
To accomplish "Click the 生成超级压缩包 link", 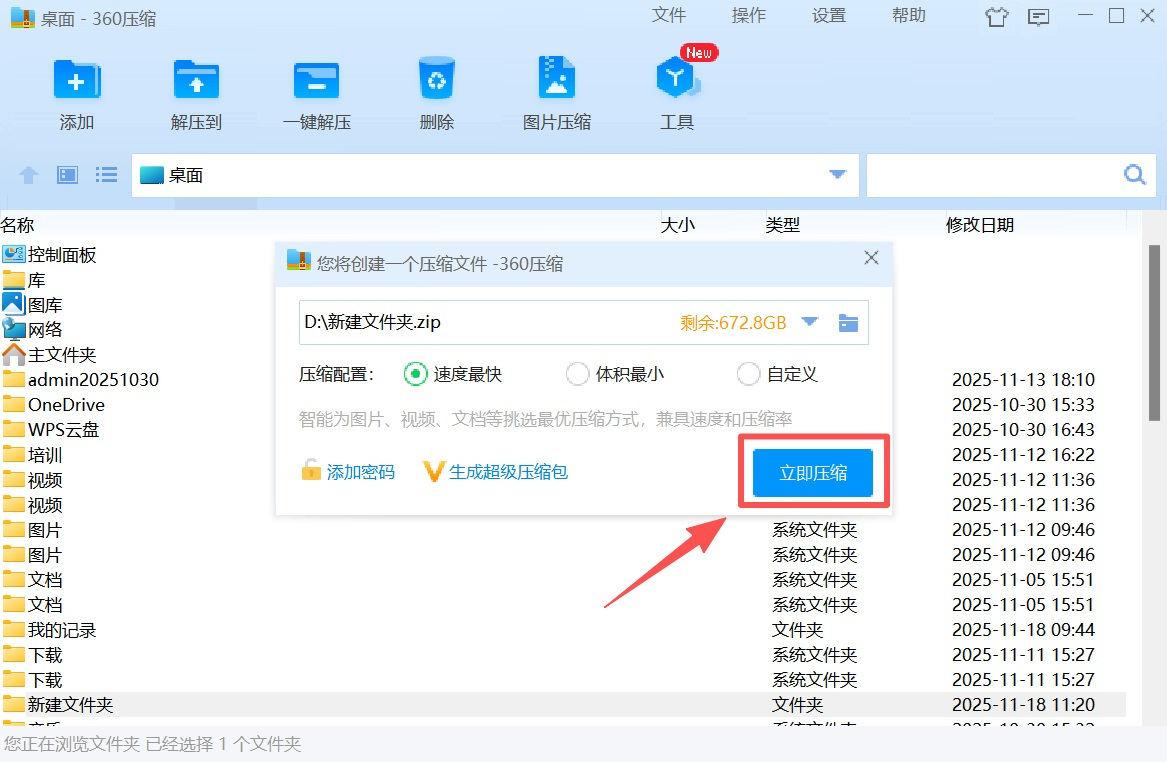I will click(x=508, y=472).
